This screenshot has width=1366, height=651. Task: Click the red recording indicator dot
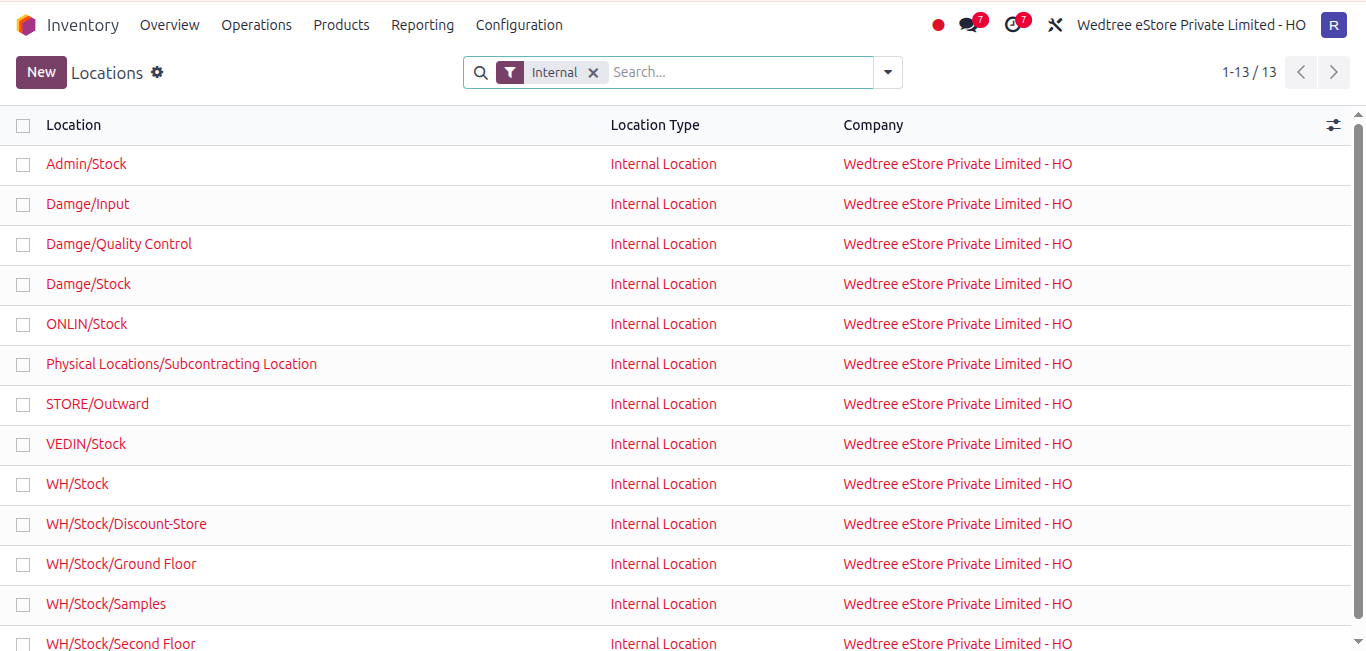coord(938,25)
